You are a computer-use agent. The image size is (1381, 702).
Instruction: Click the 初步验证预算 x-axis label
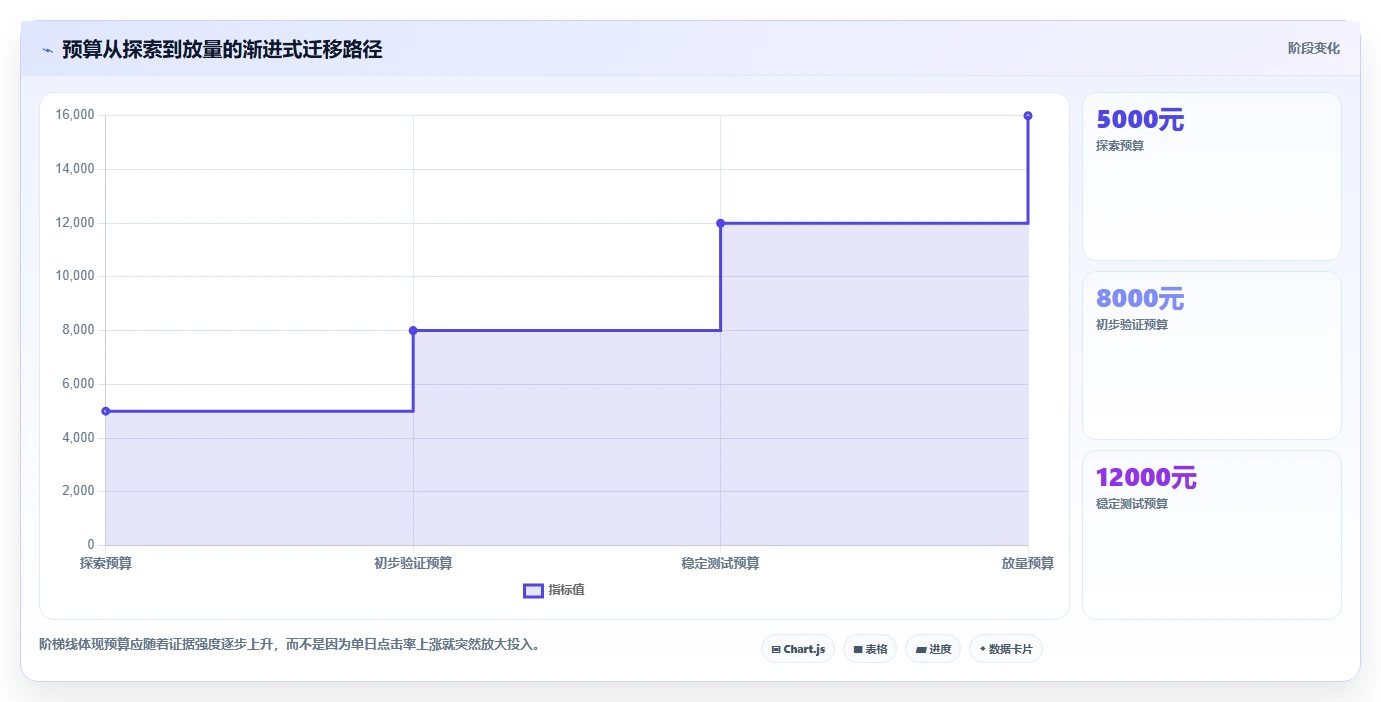pos(413,563)
